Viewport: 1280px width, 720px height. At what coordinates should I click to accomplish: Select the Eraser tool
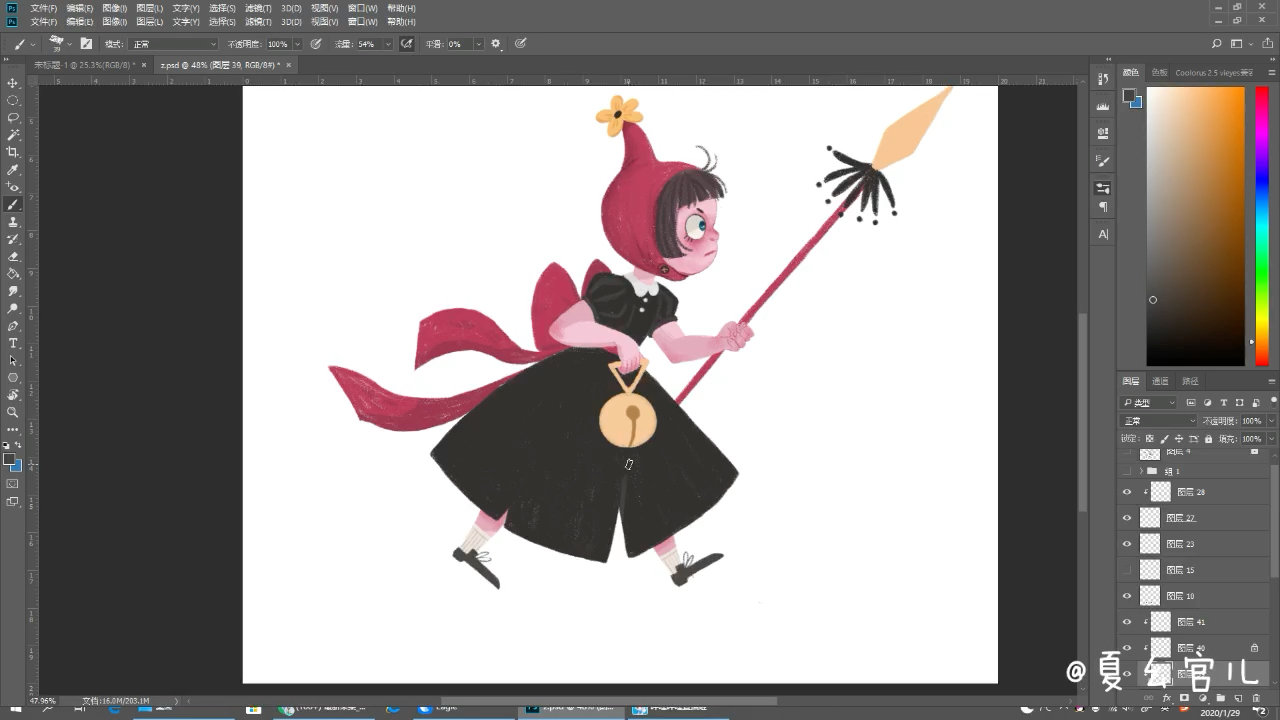tap(13, 257)
